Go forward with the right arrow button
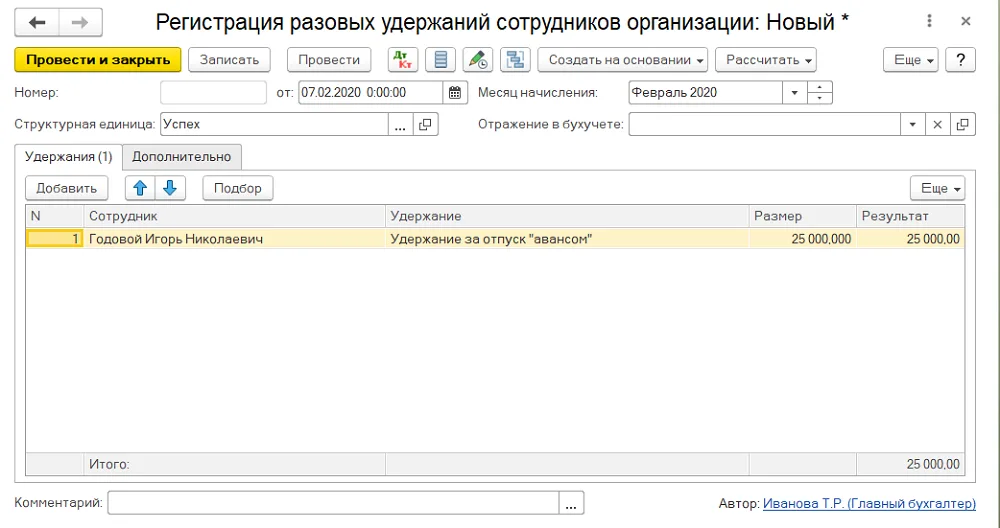Image resolution: width=1000 pixels, height=528 pixels. click(80, 23)
